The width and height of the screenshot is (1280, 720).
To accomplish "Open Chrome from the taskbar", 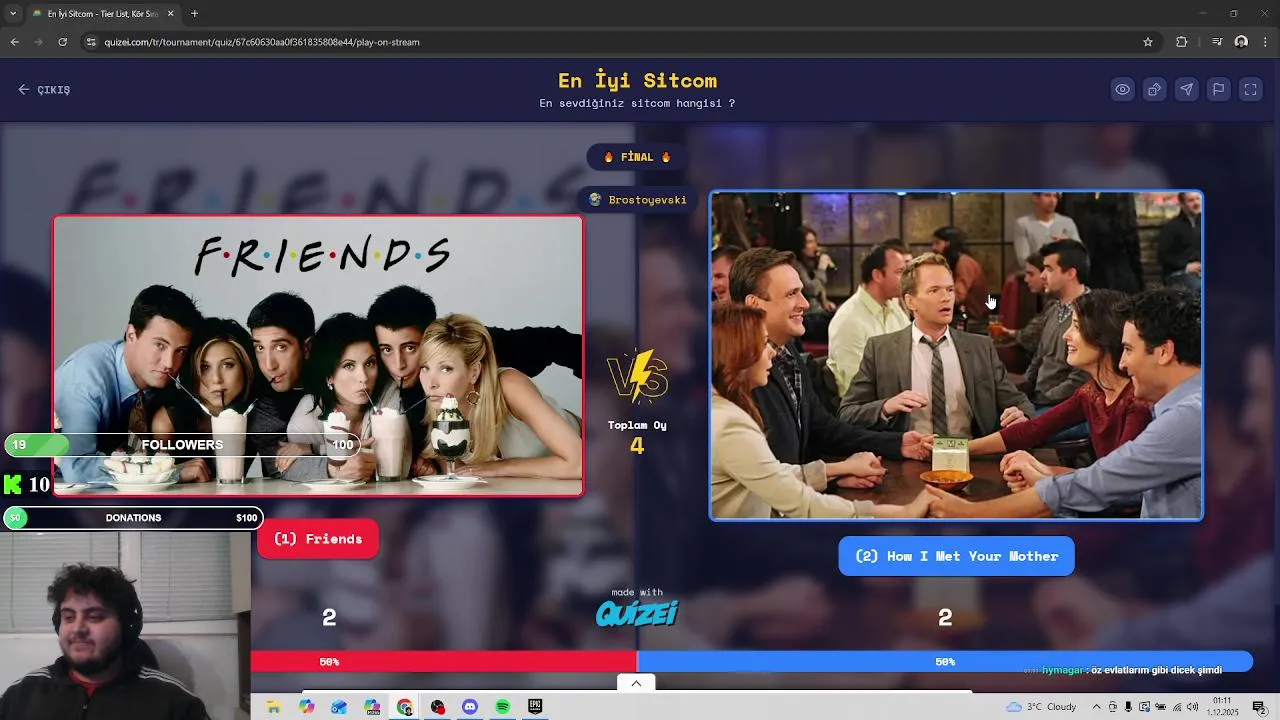I will pyautogui.click(x=404, y=707).
